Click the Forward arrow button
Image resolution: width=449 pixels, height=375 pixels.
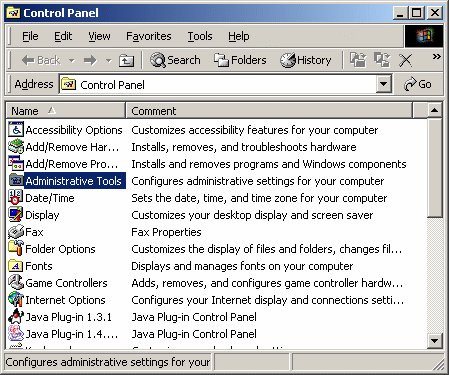90,60
